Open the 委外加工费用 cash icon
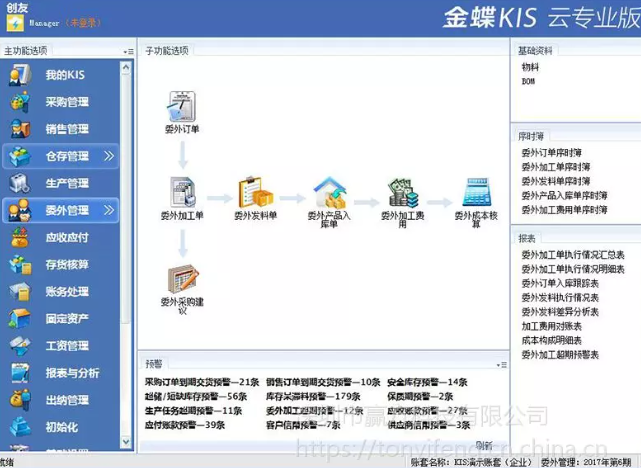The width and height of the screenshot is (641, 468). [403, 193]
